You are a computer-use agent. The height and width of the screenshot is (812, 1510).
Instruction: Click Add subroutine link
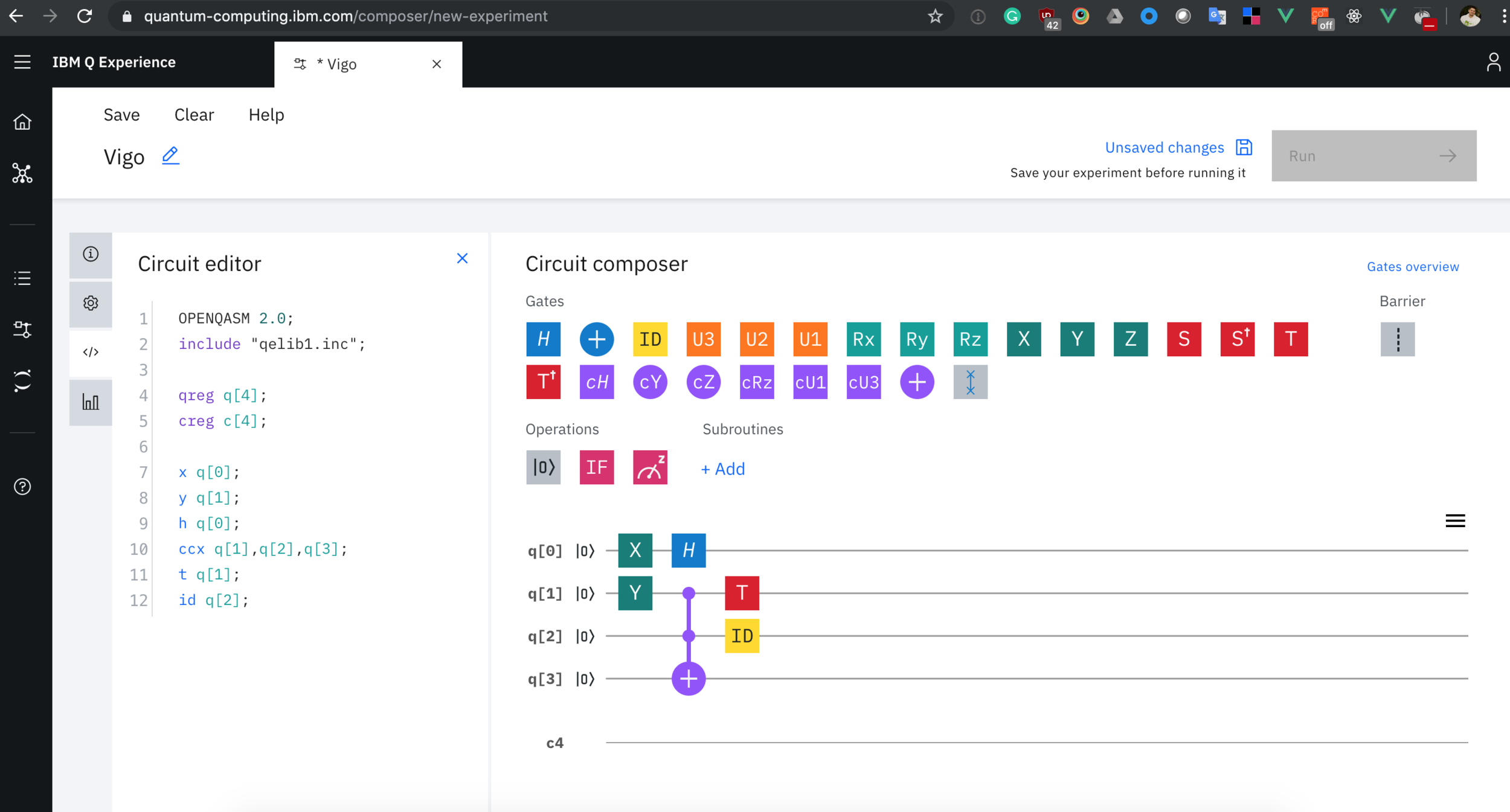[x=723, y=468]
